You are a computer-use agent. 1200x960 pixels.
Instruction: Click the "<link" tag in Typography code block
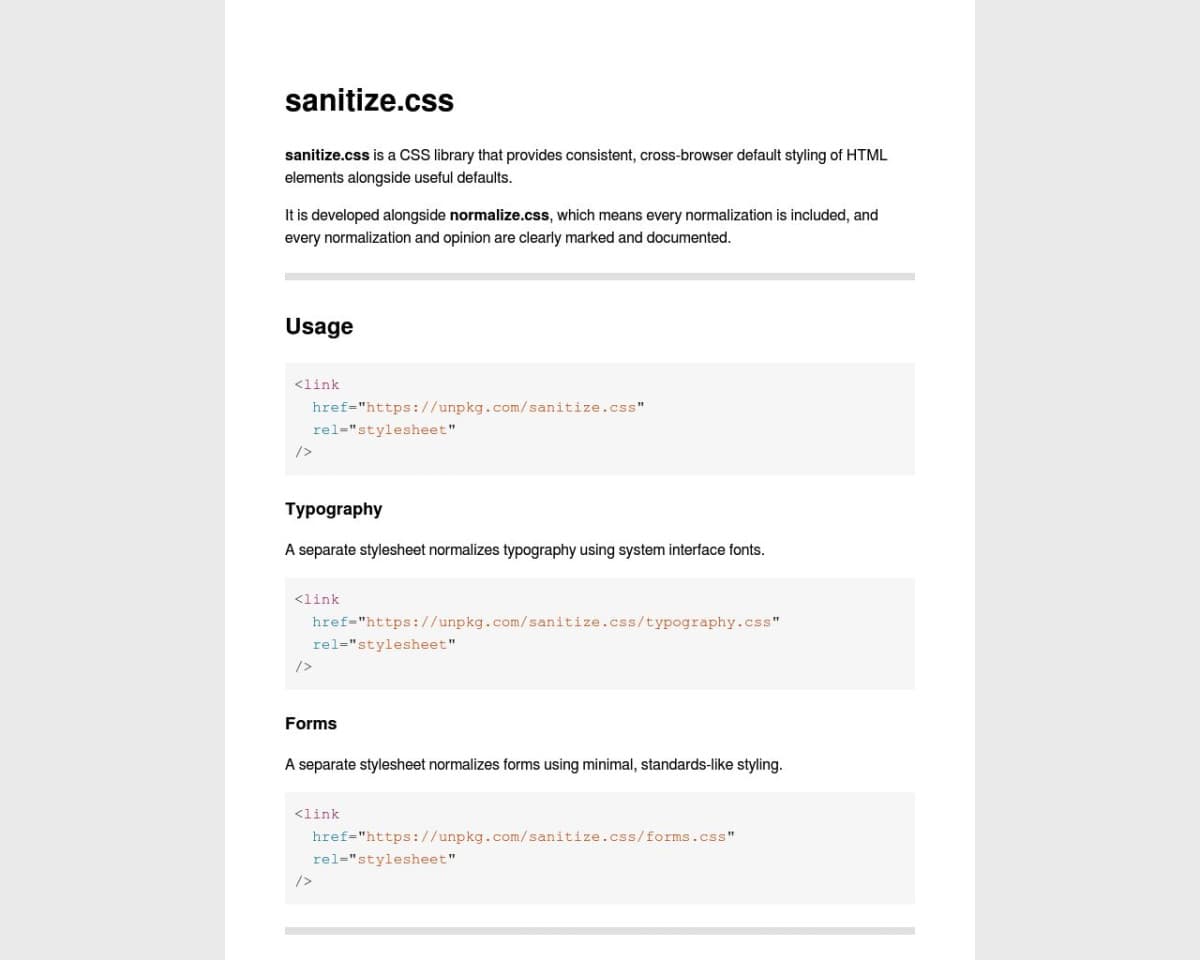317,600
